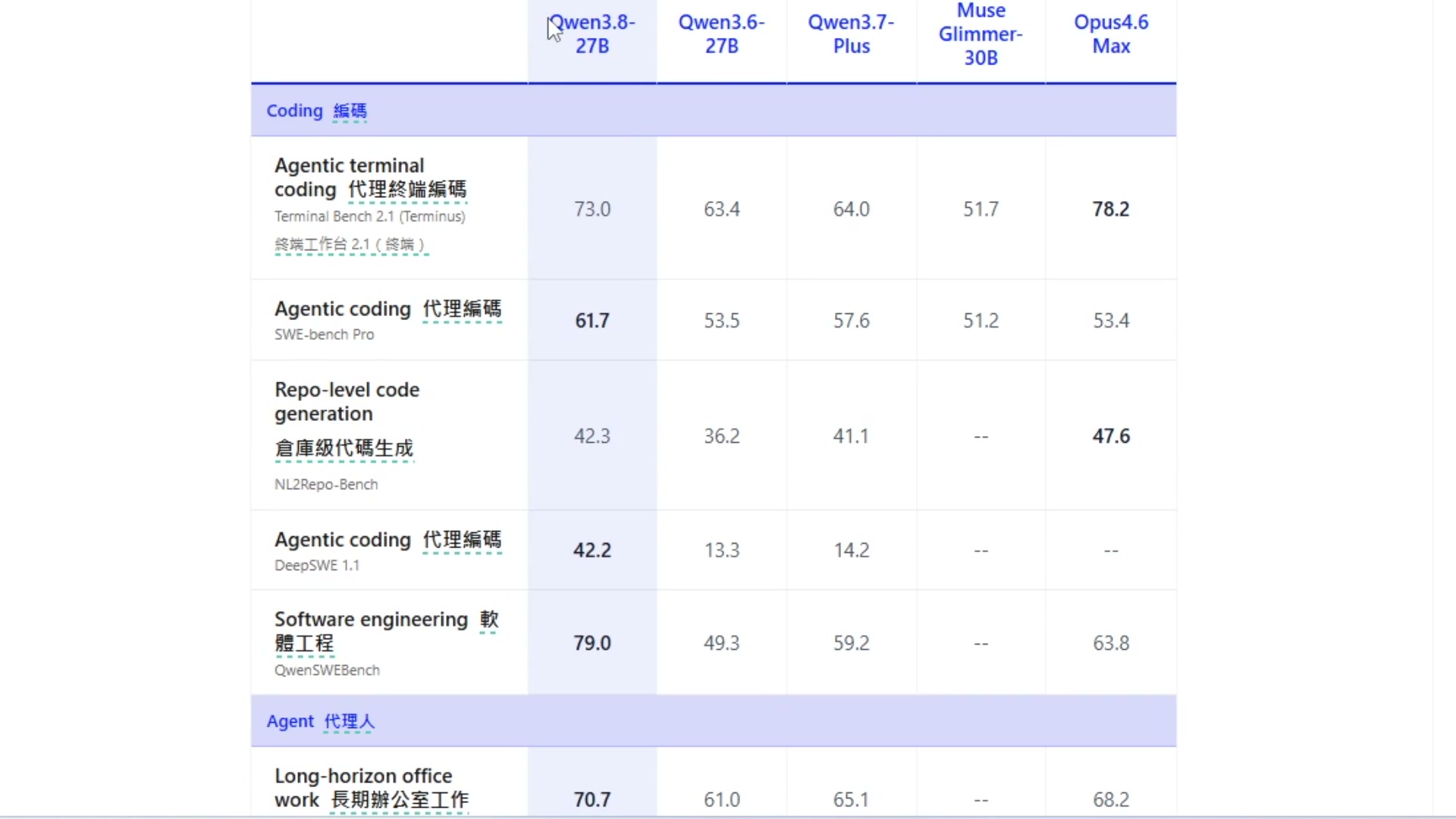This screenshot has width=1456, height=819.
Task: Click the 53.4 score cell
Action: (1111, 321)
